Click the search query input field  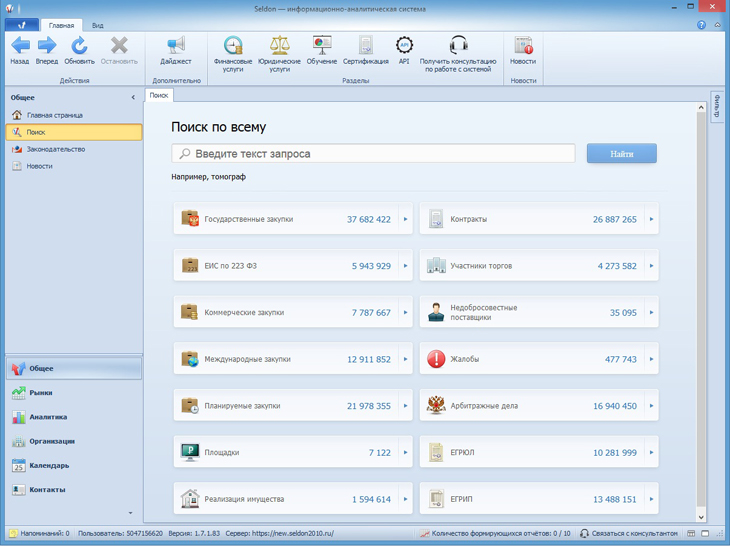click(x=373, y=154)
